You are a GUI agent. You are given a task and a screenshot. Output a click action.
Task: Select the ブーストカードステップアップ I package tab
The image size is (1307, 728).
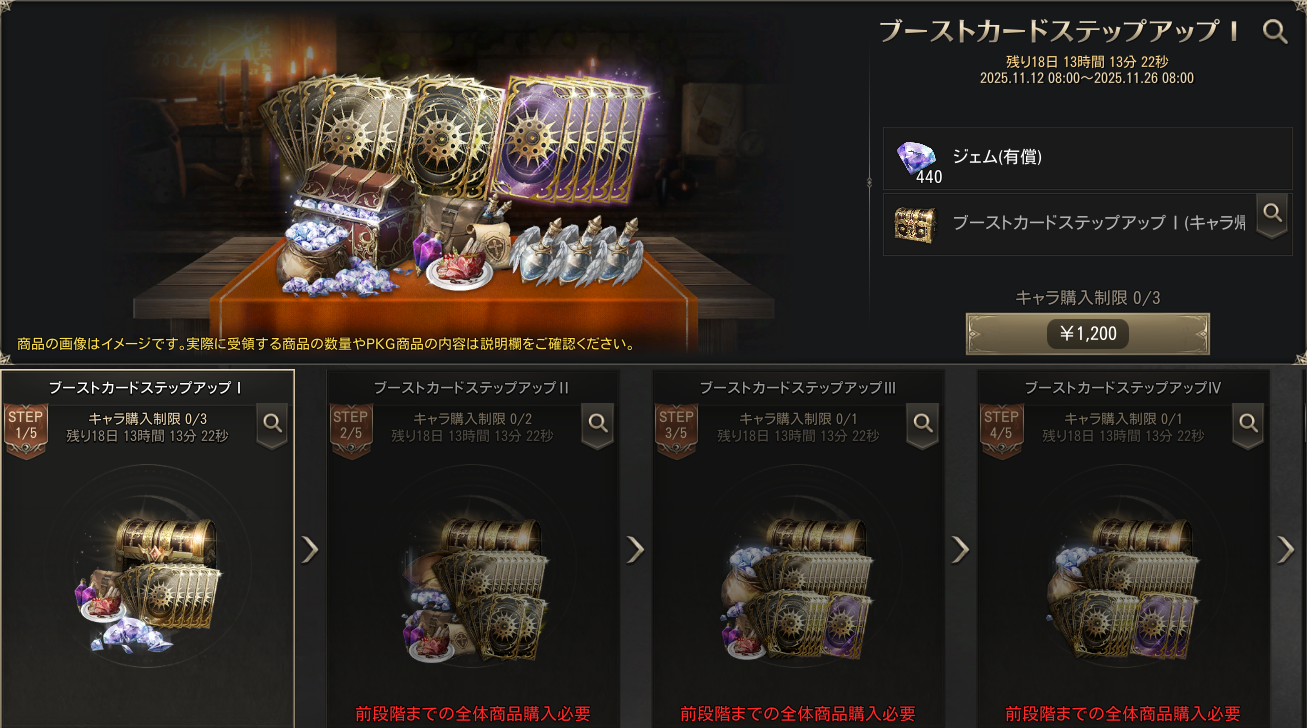(147, 387)
